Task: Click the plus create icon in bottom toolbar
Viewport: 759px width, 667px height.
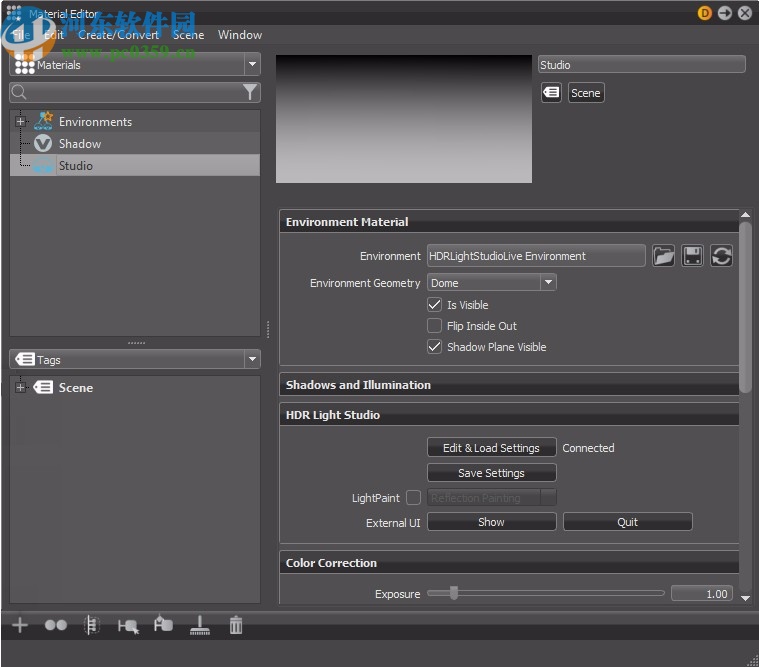Action: click(20, 625)
